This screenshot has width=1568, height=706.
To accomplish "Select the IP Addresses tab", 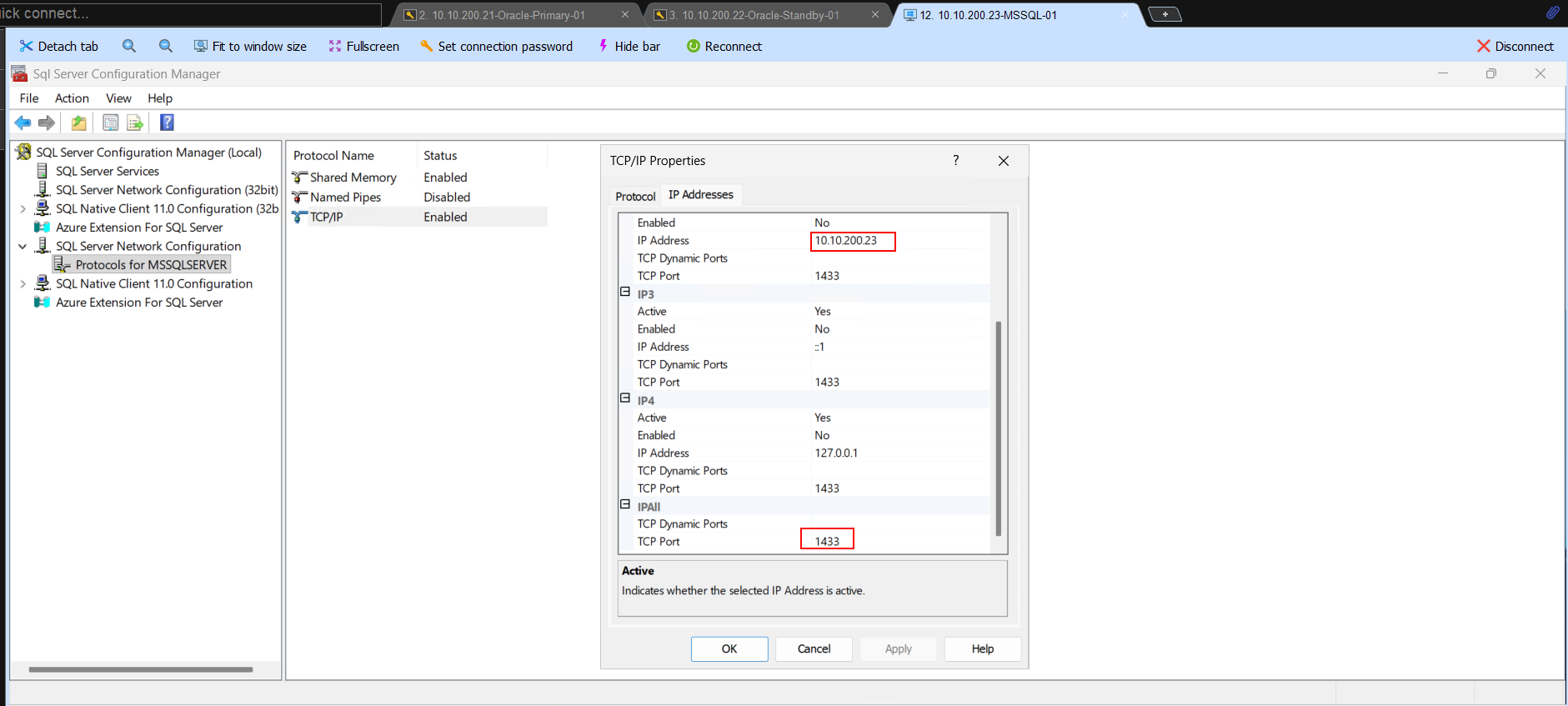I will [x=701, y=194].
